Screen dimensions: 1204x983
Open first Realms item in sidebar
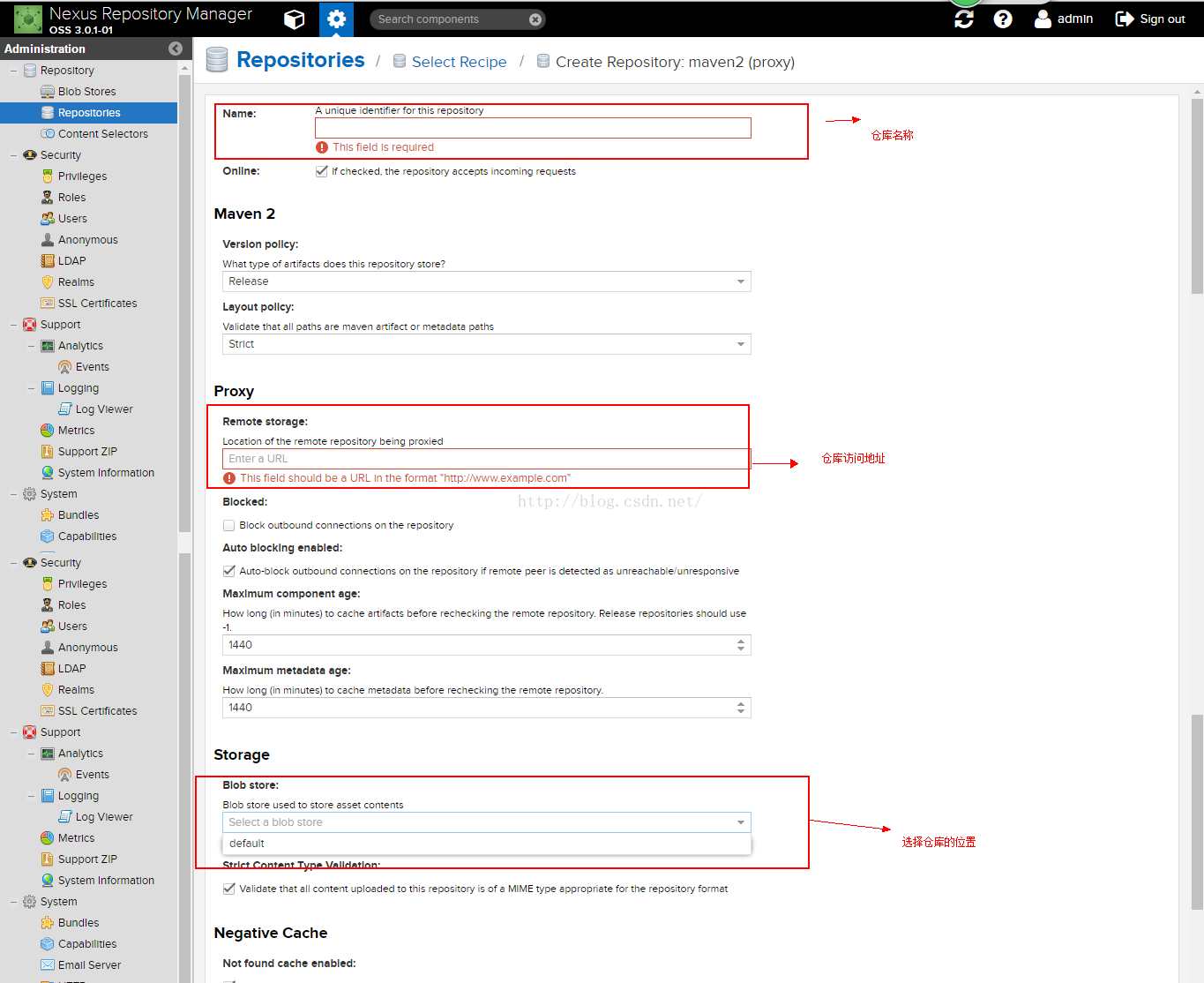[76, 282]
